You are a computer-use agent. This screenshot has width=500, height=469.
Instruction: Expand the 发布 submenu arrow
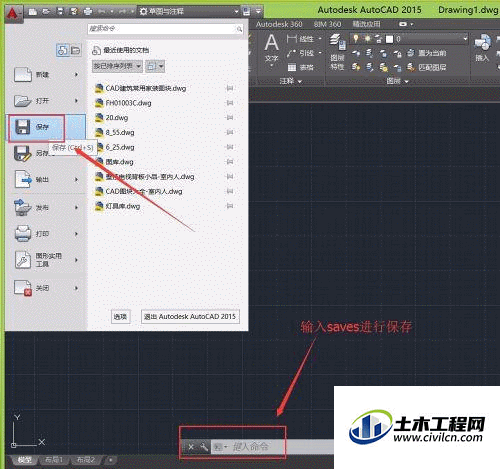pyautogui.click(x=77, y=208)
